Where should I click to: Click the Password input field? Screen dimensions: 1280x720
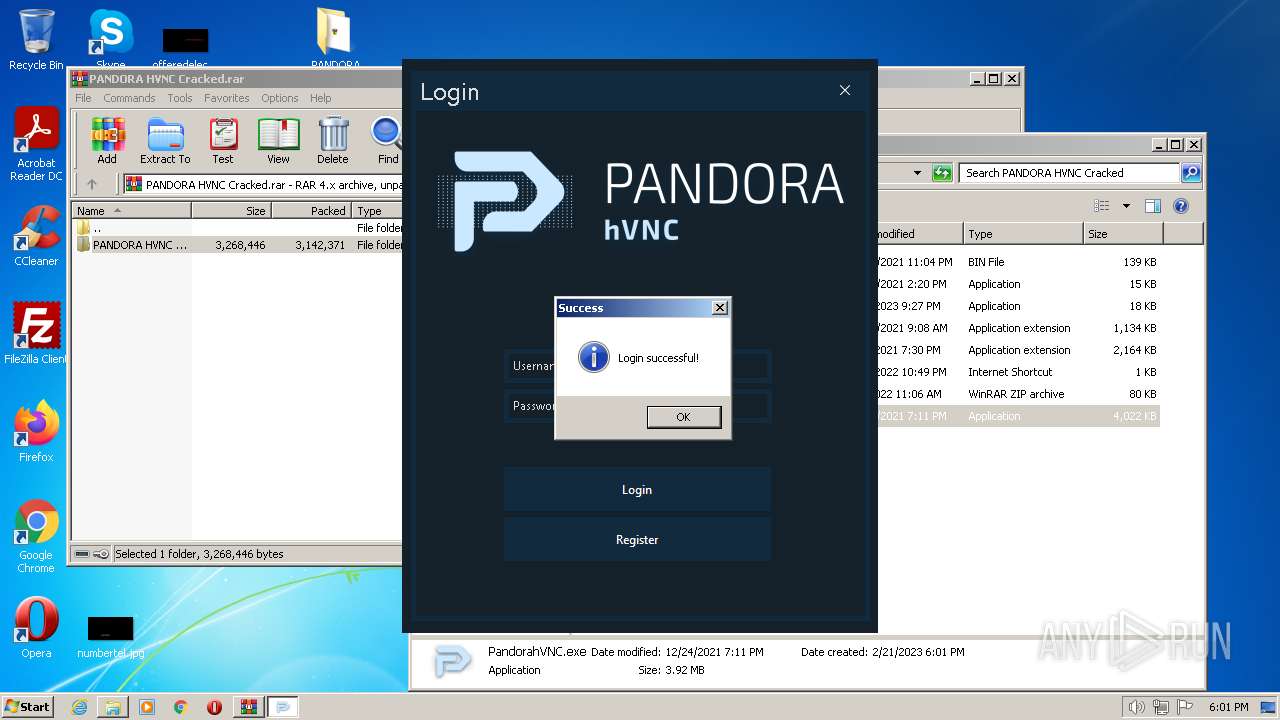(x=637, y=406)
